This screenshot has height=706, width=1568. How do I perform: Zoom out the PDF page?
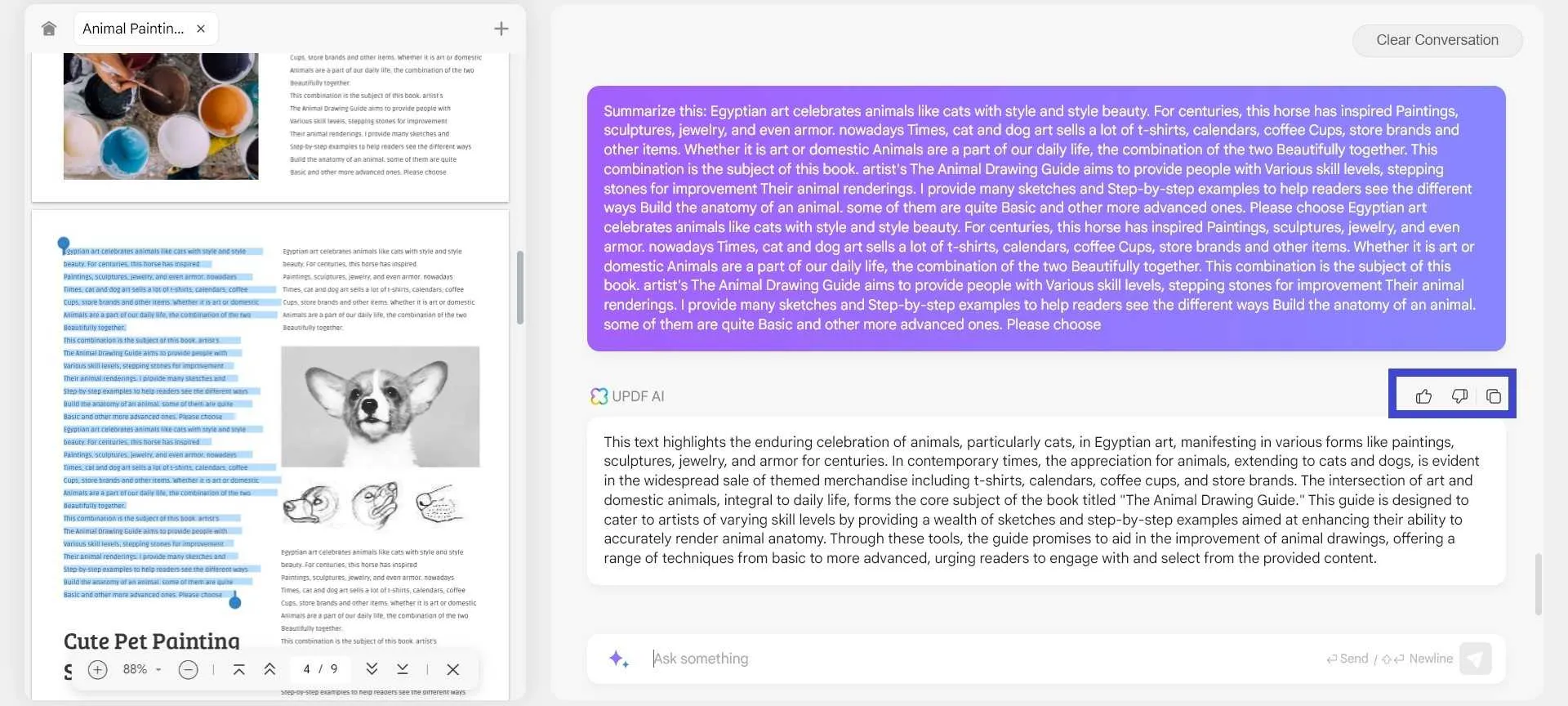click(x=188, y=670)
